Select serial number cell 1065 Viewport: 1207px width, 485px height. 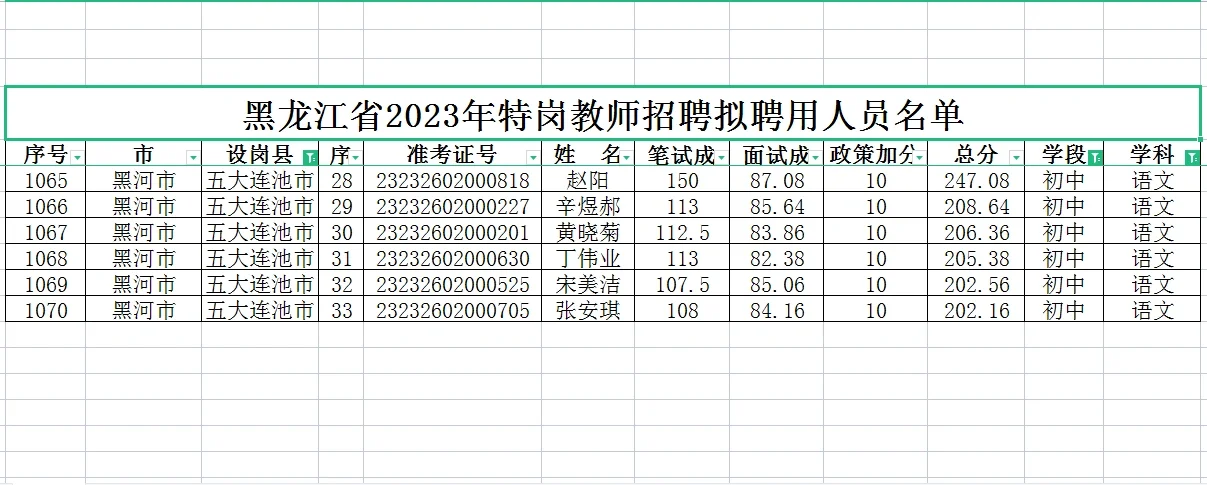45,181
